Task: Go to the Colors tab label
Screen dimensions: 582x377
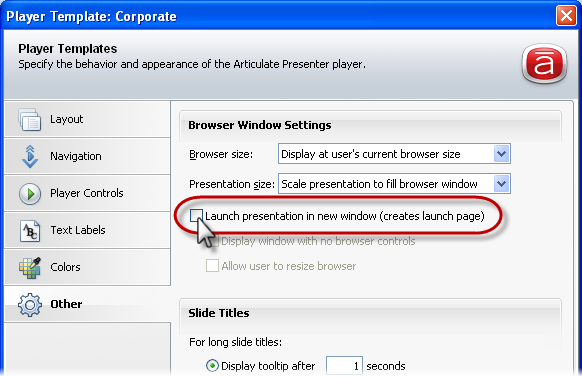Action: (x=65, y=267)
